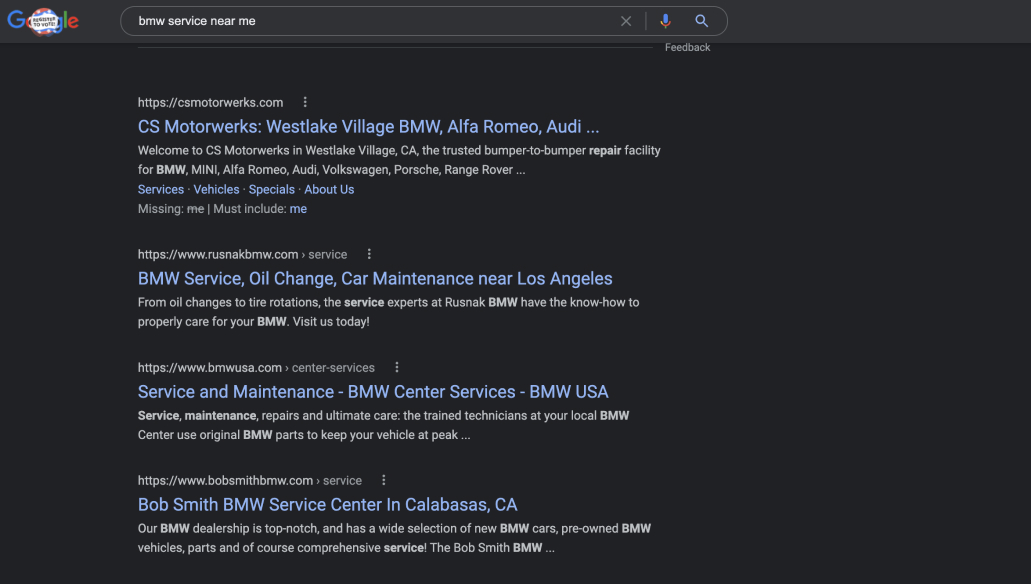Open options menu for bmwusa.com result
This screenshot has width=1031, height=584.
397,367
